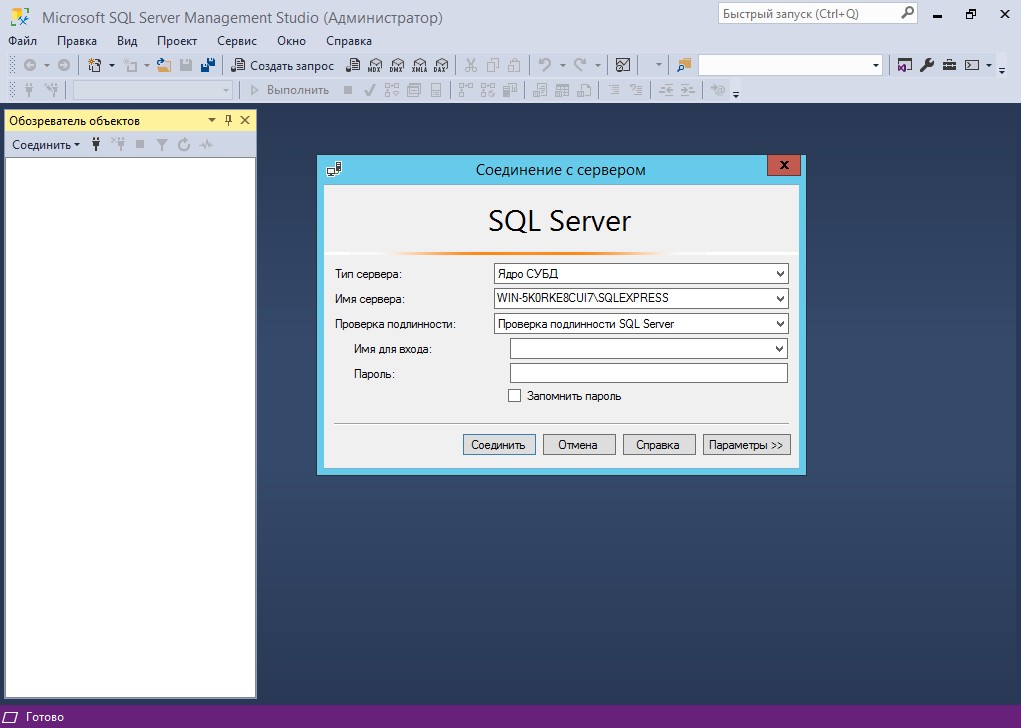Image resolution: width=1021 pixels, height=728 pixels.
Task: Click the wrench Properties icon
Action: (x=927, y=65)
